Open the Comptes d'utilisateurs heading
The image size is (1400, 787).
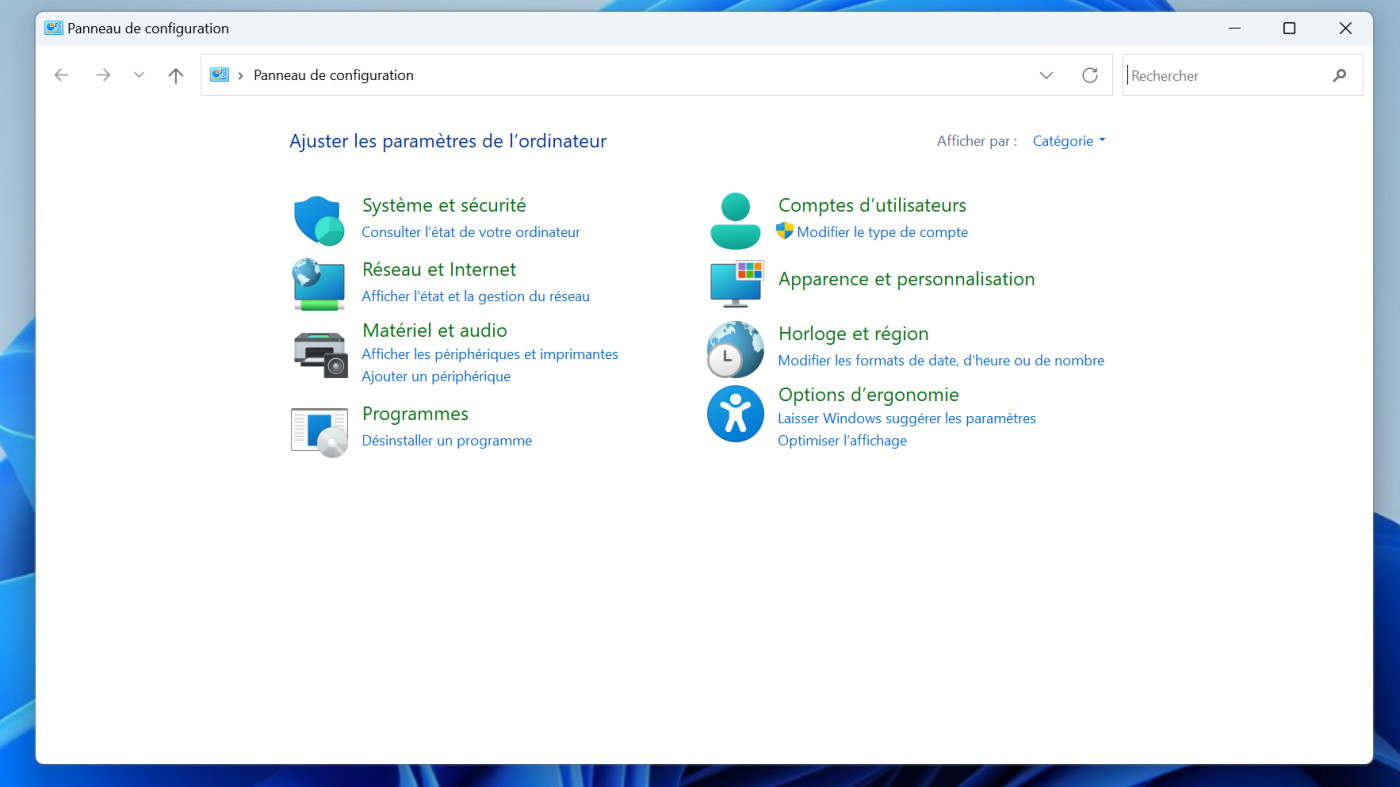click(x=872, y=205)
